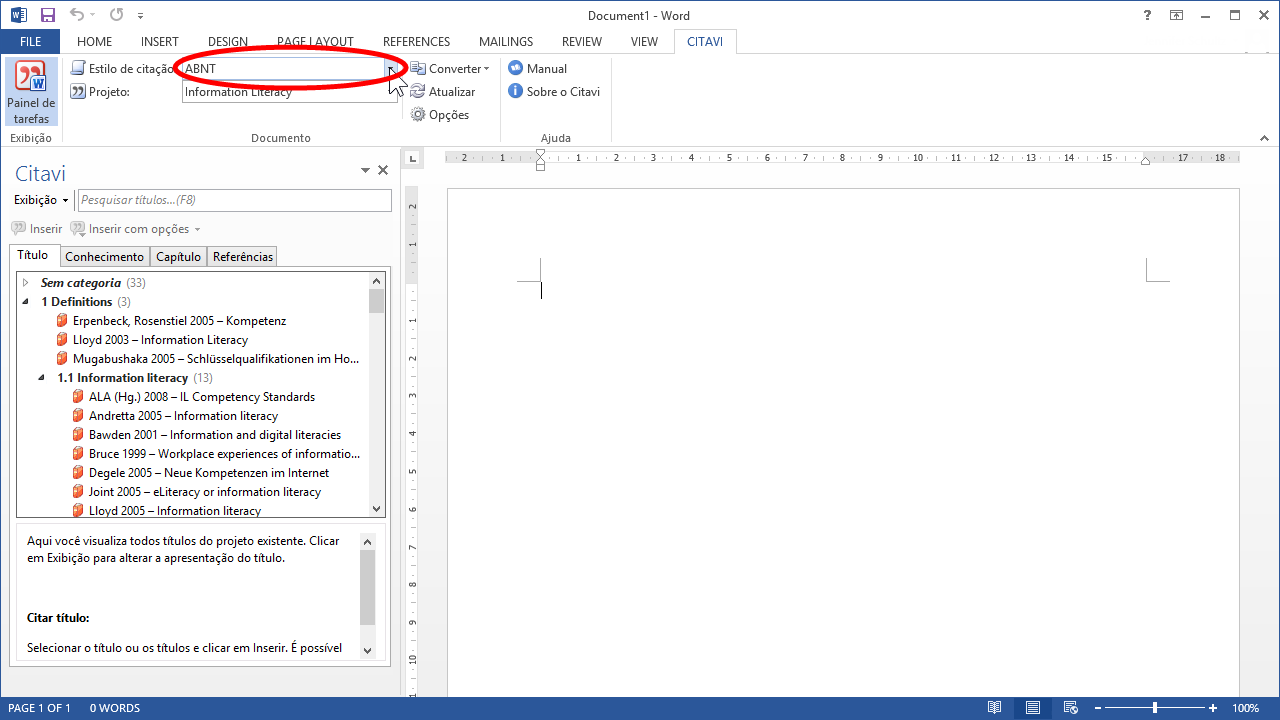Image resolution: width=1280 pixels, height=720 pixels.
Task: Open the Converter dropdown menu
Action: click(449, 69)
